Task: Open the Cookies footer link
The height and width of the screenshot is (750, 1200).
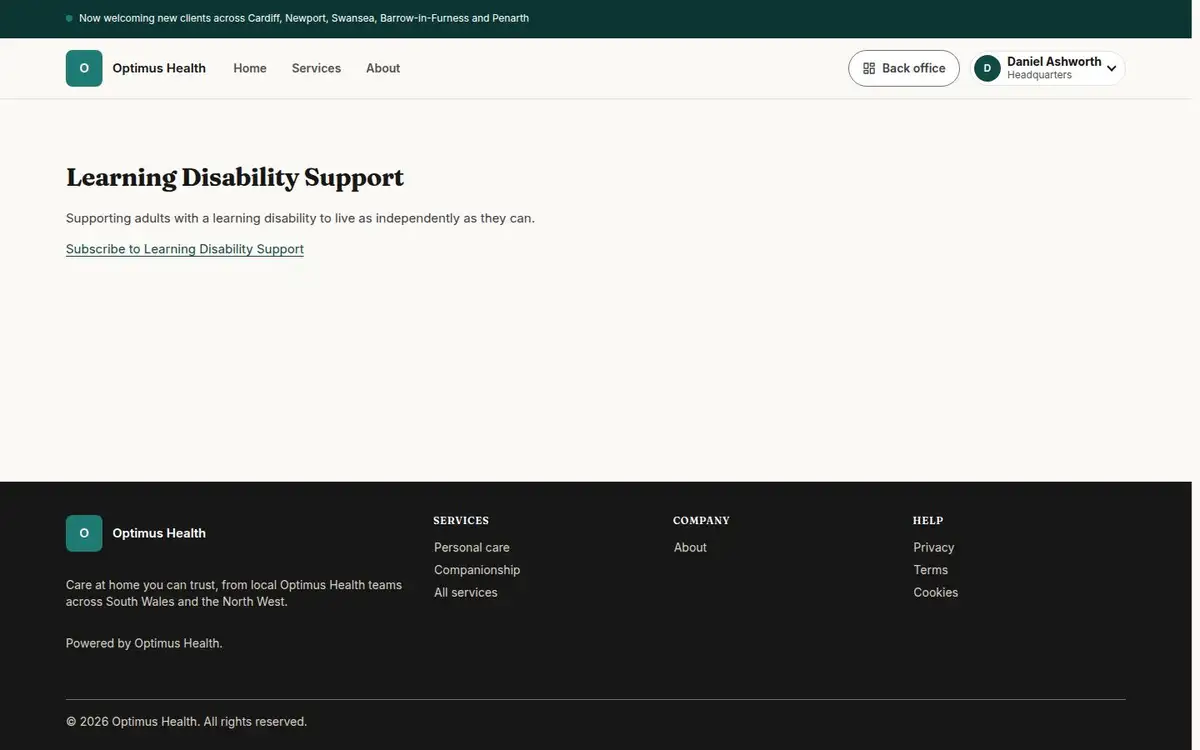Action: pos(936,592)
